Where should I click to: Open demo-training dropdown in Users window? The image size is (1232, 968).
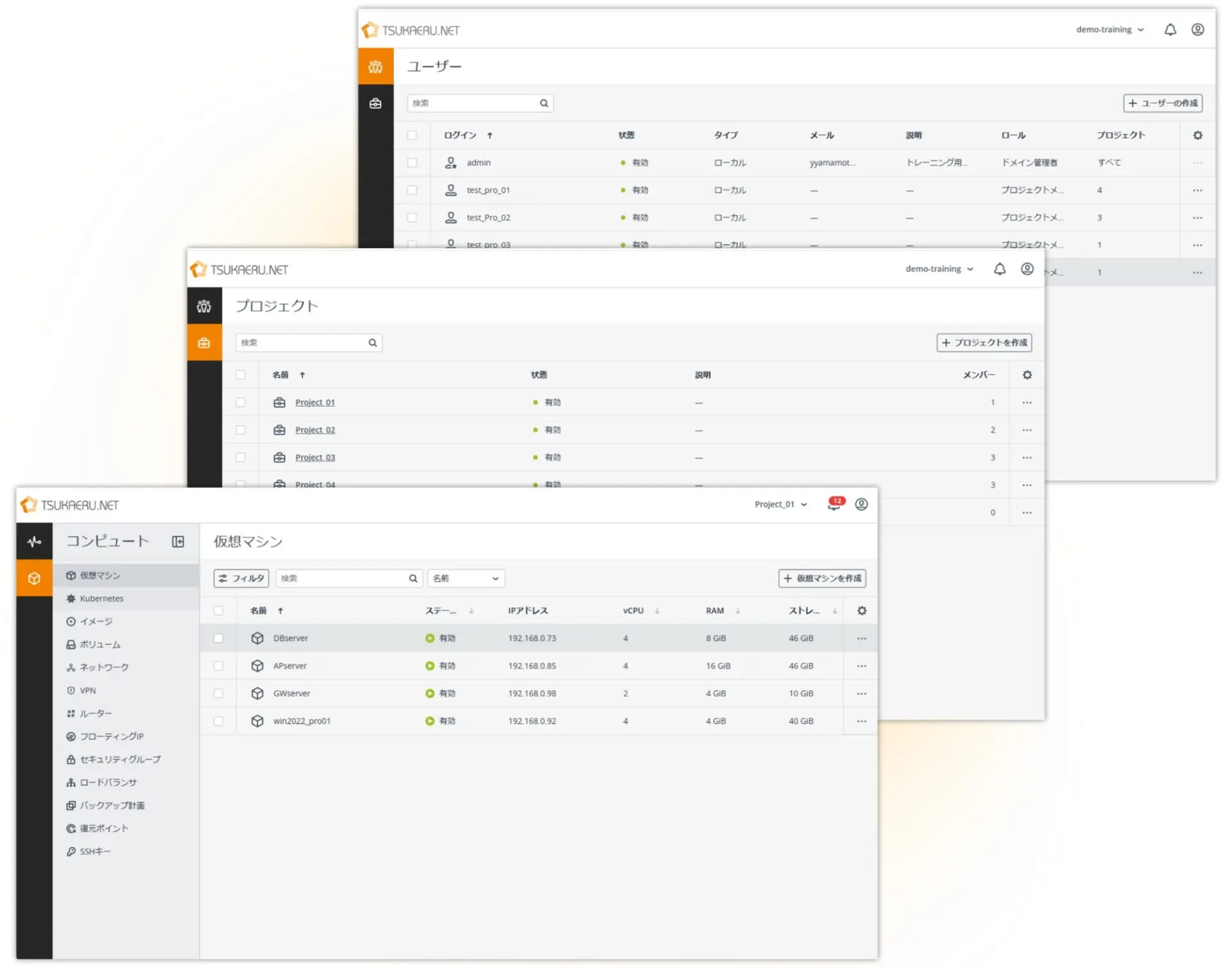1109,30
